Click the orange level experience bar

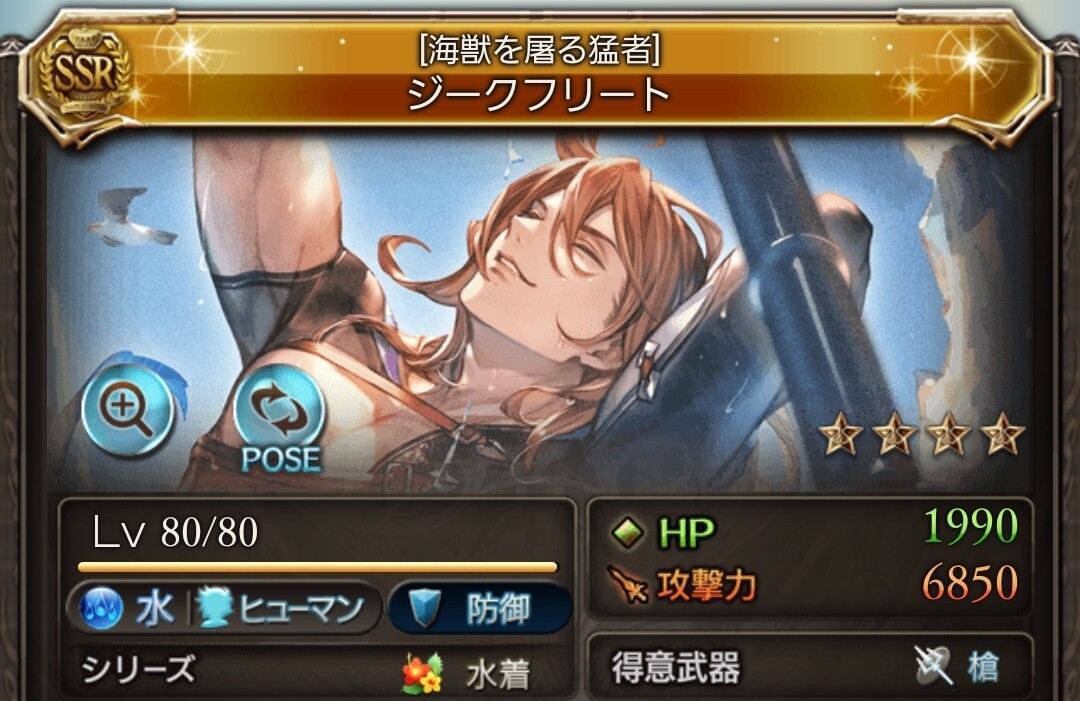click(318, 567)
